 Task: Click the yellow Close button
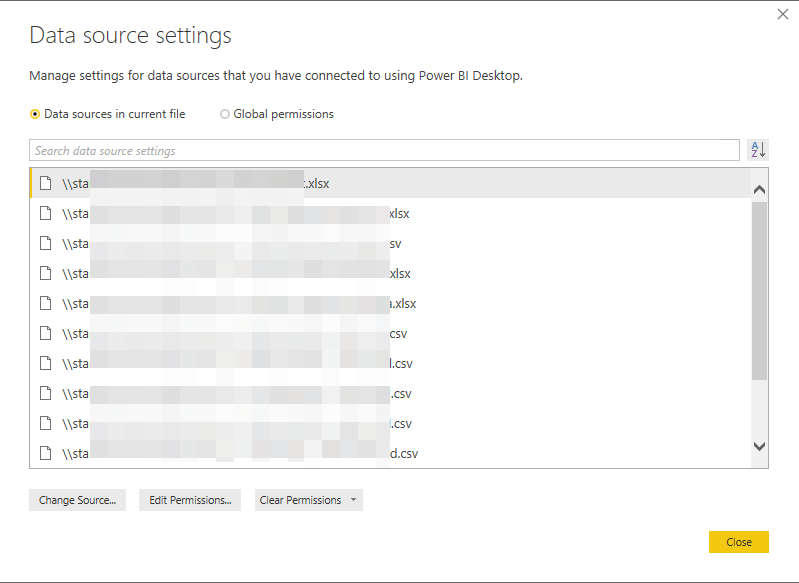point(739,542)
